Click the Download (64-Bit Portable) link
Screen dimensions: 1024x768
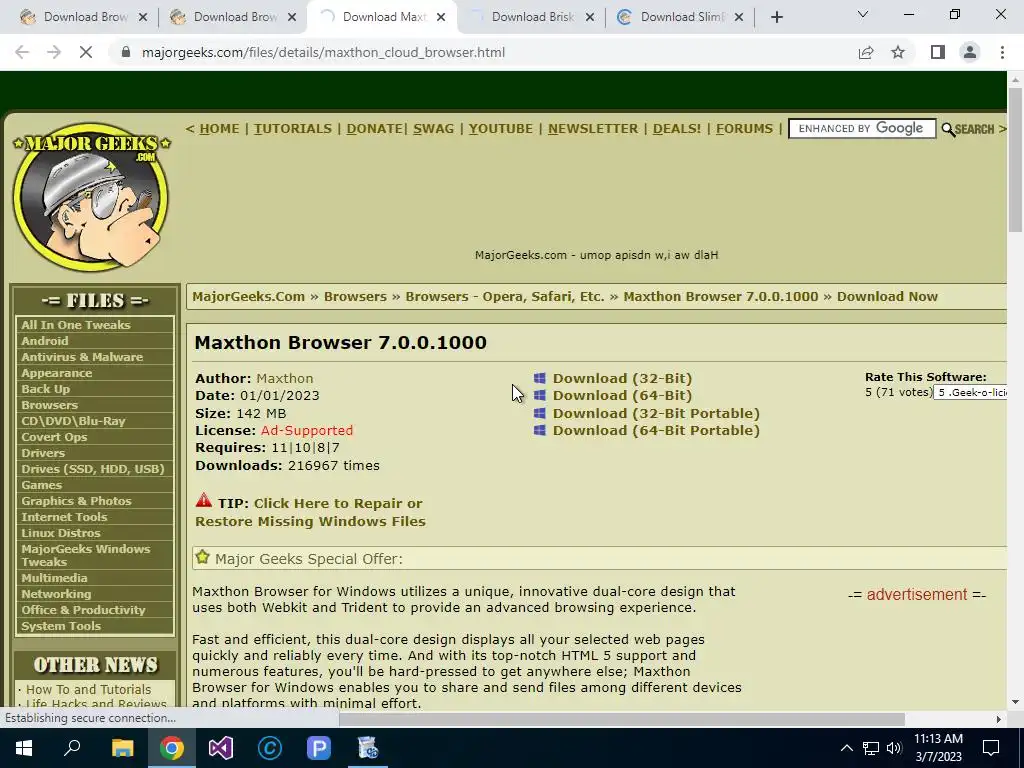[656, 430]
